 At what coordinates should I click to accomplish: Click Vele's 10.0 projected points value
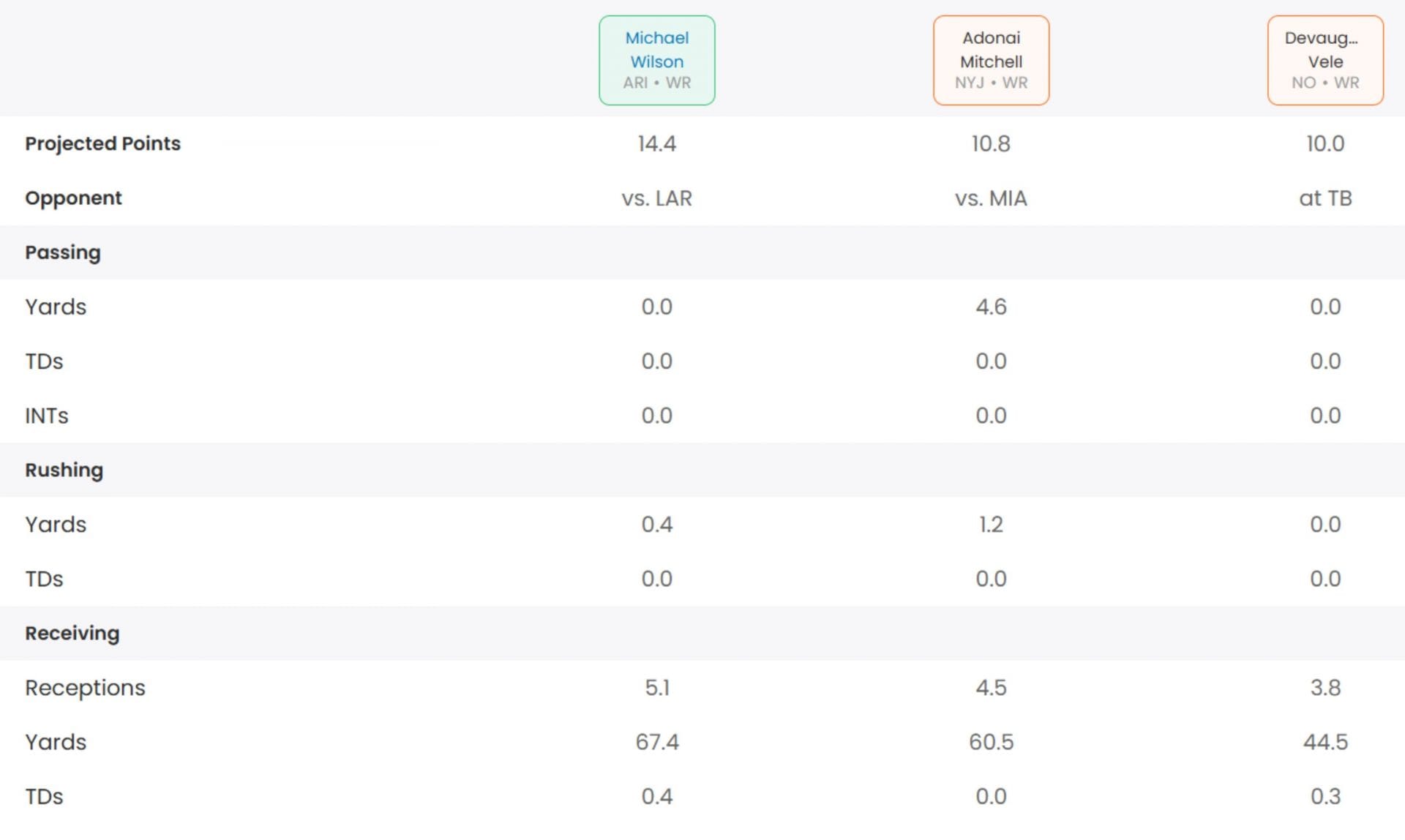[1325, 143]
